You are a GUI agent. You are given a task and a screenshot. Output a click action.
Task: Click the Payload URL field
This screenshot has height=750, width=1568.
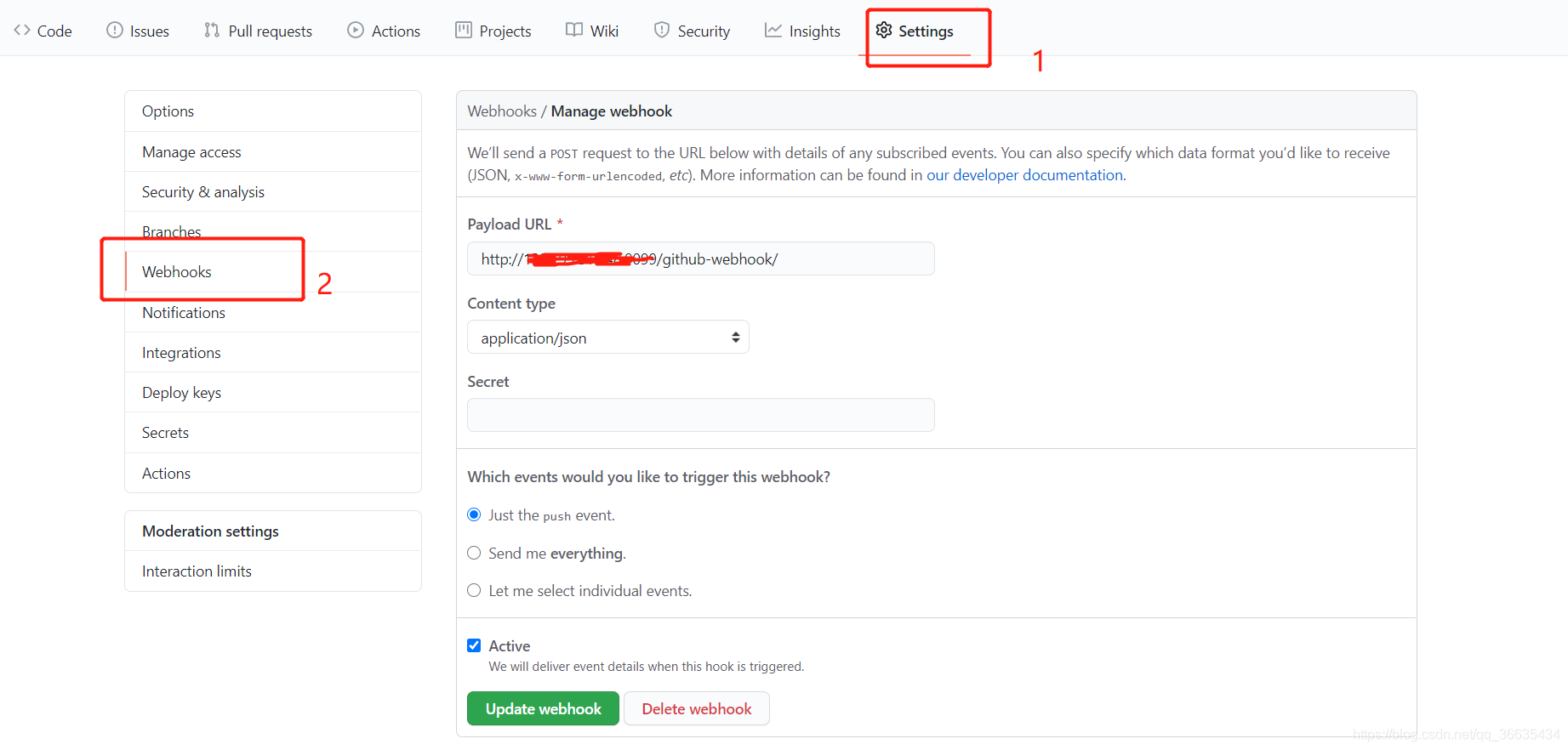[x=701, y=259]
